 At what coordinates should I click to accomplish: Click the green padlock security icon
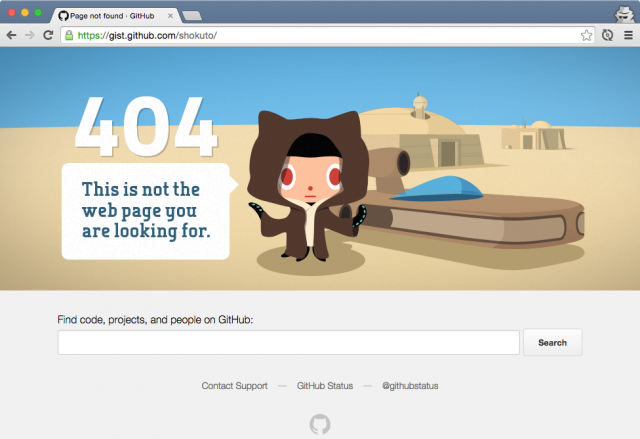coord(69,35)
